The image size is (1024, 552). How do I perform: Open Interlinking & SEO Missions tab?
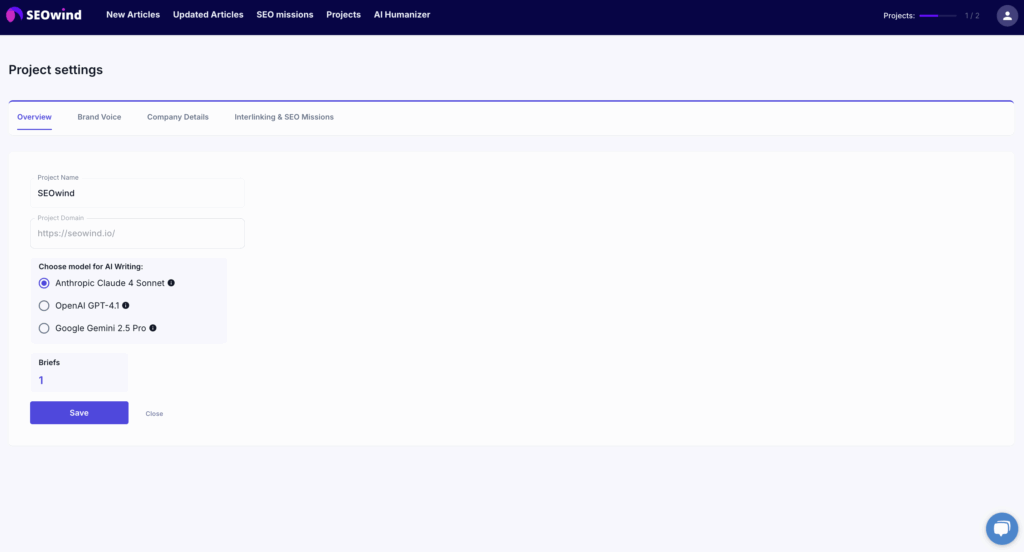[284, 117]
